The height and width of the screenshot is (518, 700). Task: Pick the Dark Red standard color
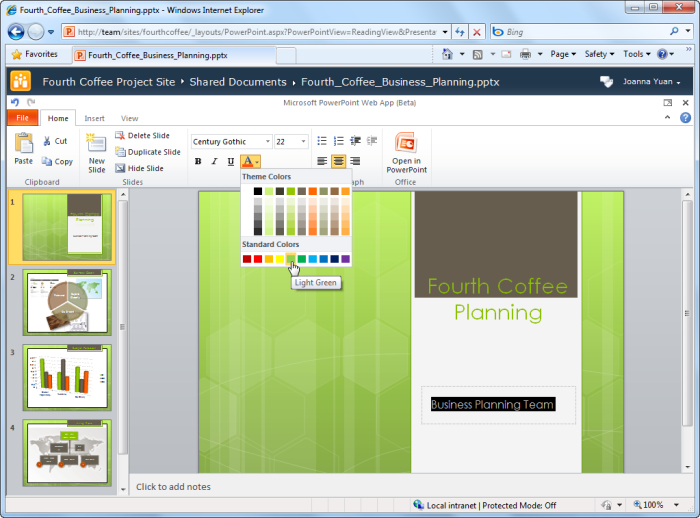[247, 259]
